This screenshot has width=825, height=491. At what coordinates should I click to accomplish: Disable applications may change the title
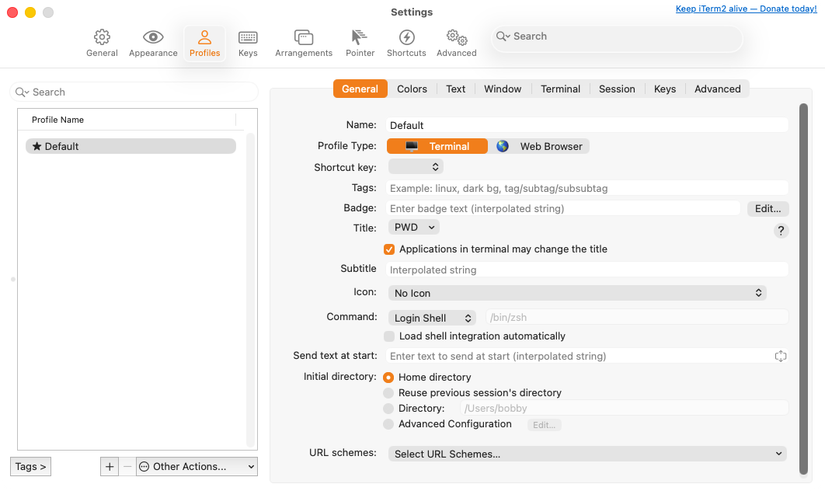pos(390,249)
